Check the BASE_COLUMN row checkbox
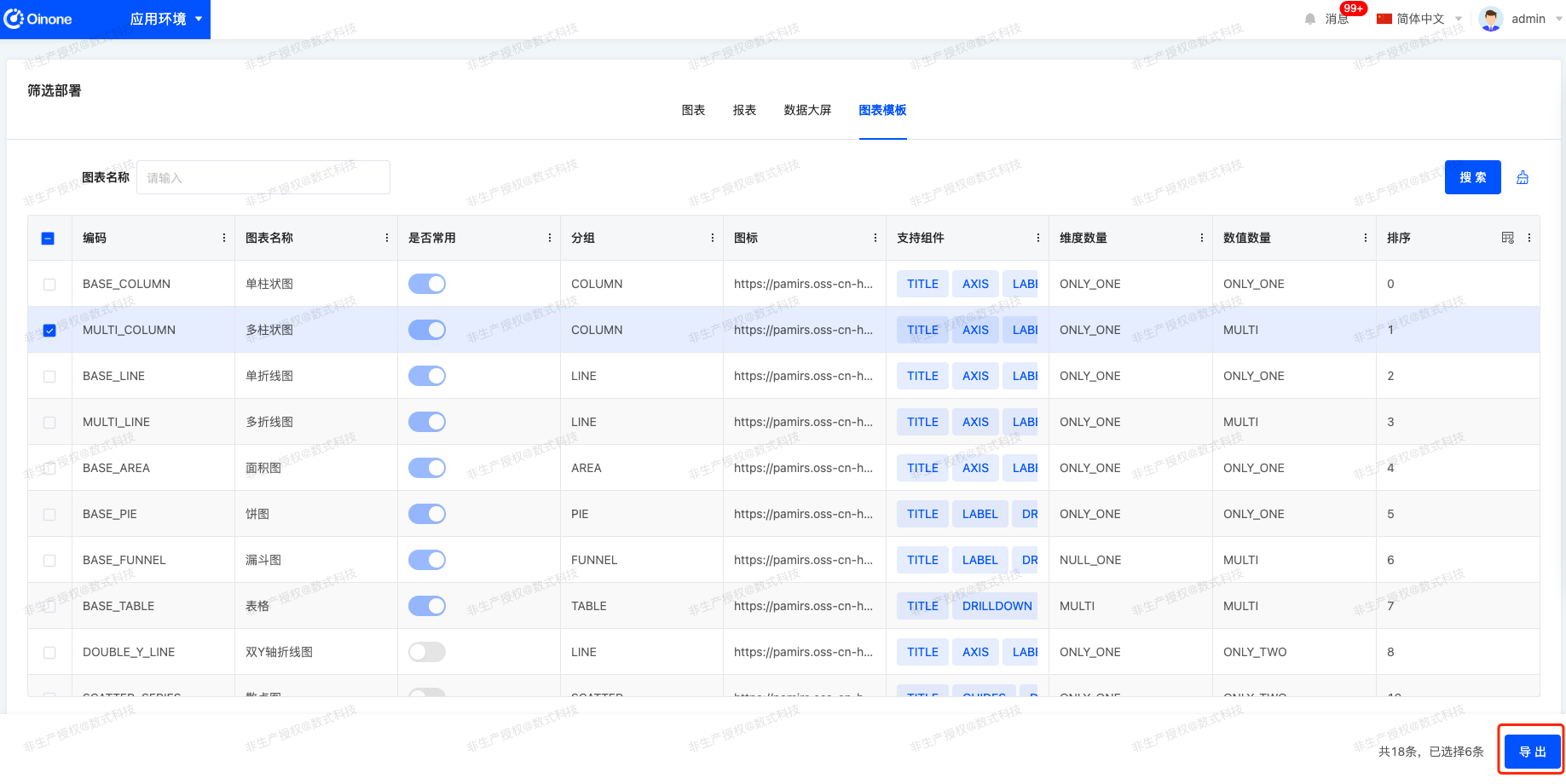1566x784 pixels. pos(49,285)
